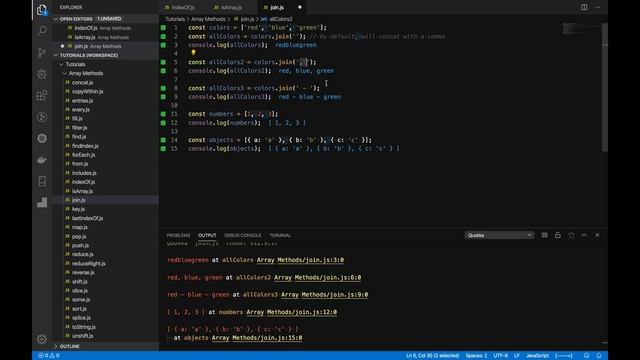
Task: Click the errors and warnings count in status bar
Action: (49, 356)
